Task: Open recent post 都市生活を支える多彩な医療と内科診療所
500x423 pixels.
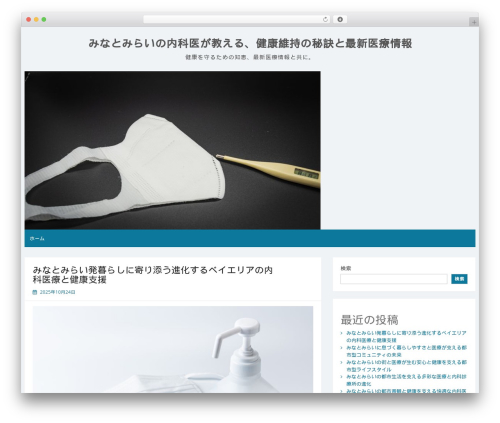Action: (406, 380)
